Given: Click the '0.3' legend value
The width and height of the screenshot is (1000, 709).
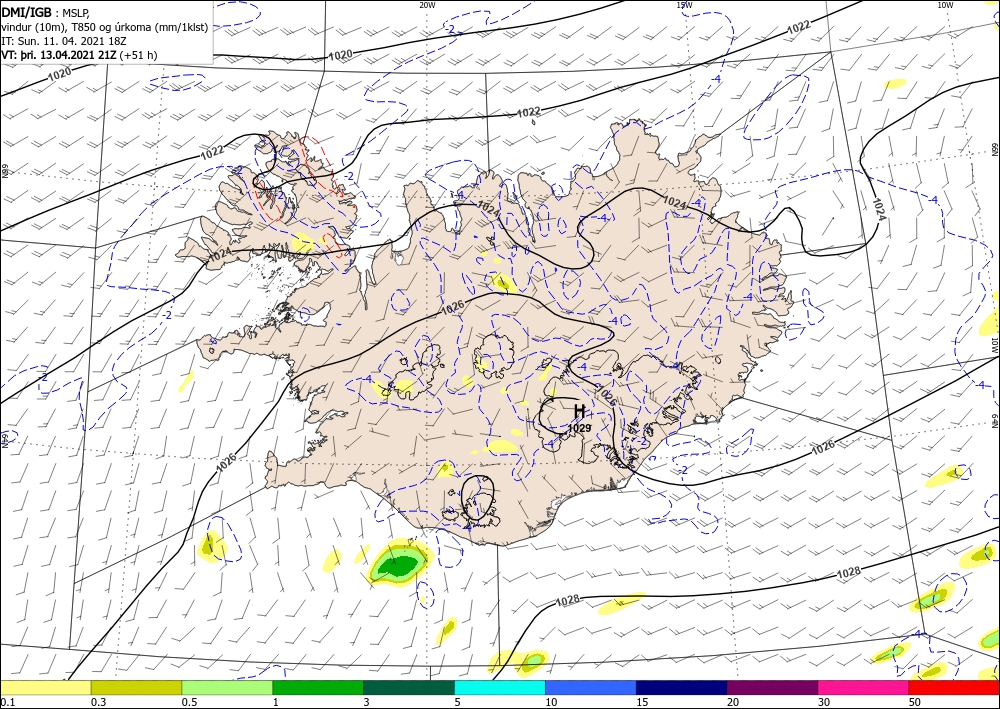Looking at the screenshot, I should (97, 702).
